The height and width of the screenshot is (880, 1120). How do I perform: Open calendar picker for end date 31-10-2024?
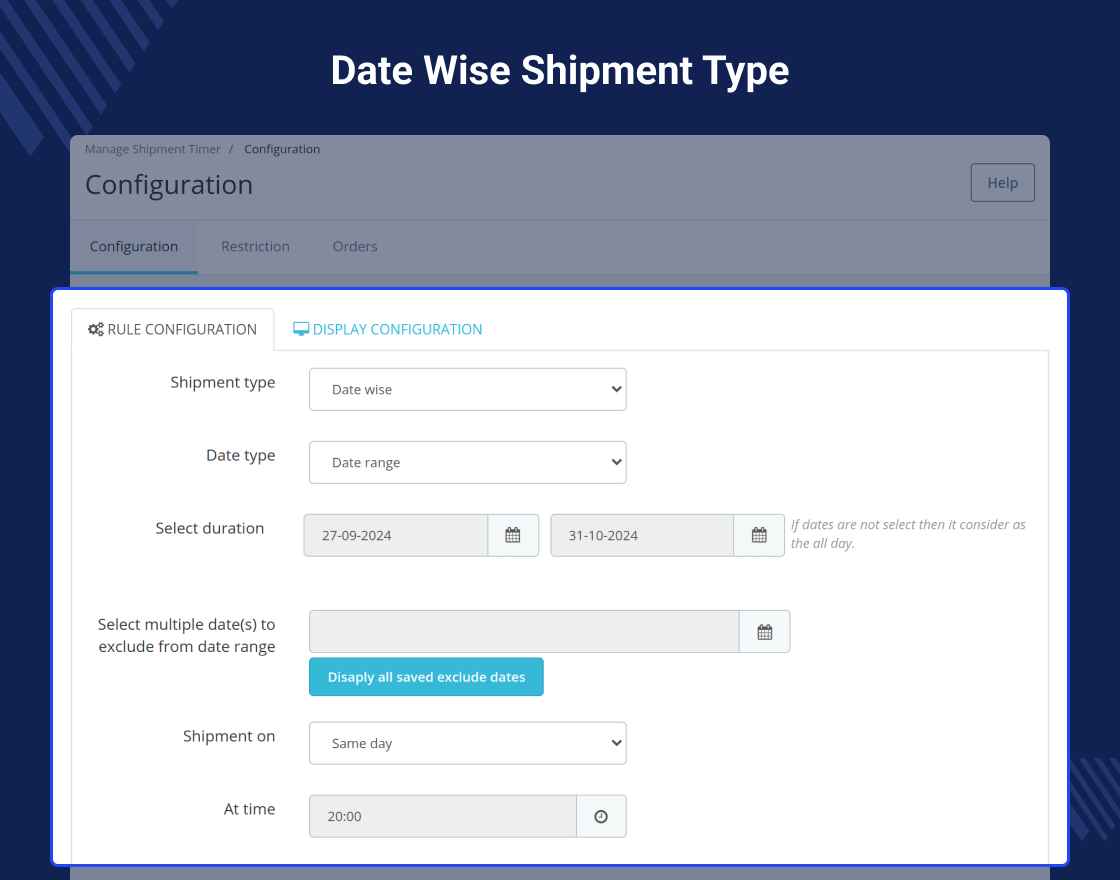point(759,535)
